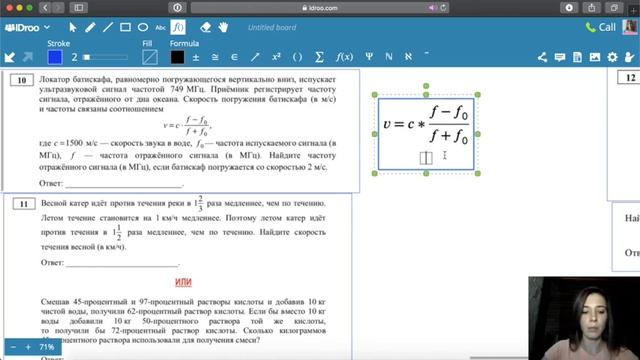The height and width of the screenshot is (360, 640).
Task: Select the rectangle shape tool
Action: [x=125, y=27]
